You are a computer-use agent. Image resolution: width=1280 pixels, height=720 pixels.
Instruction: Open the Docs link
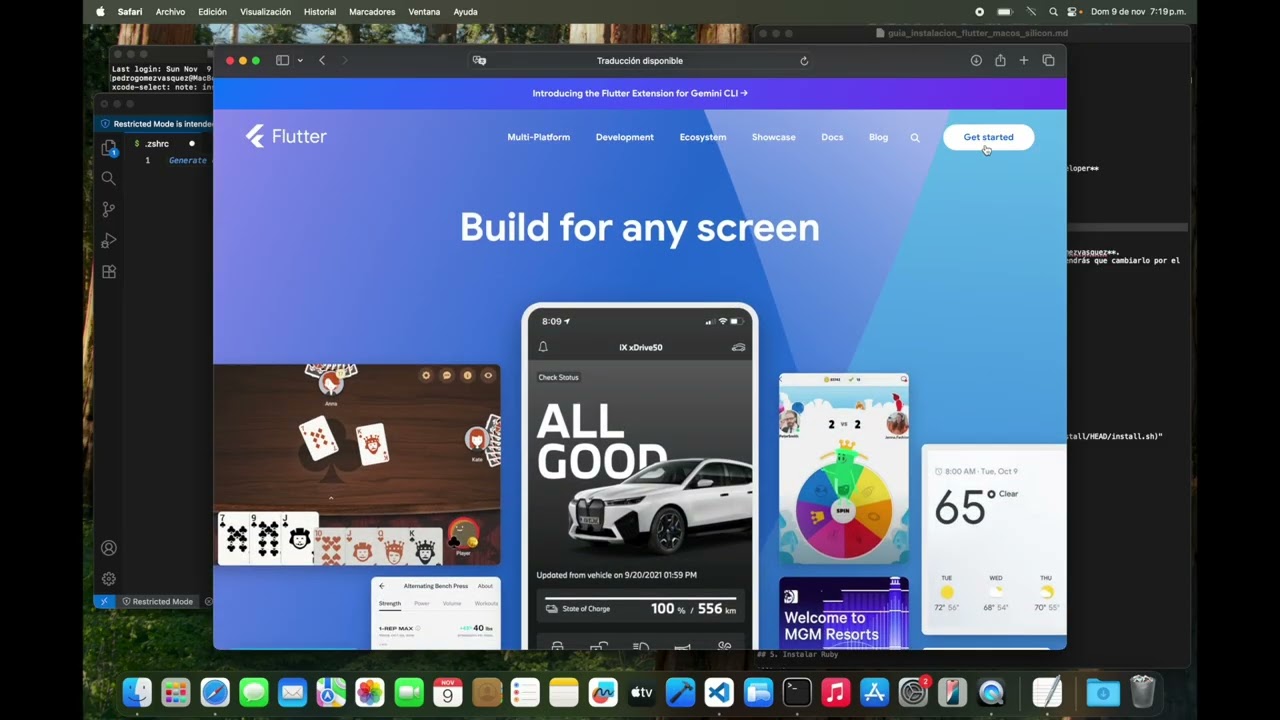point(832,137)
